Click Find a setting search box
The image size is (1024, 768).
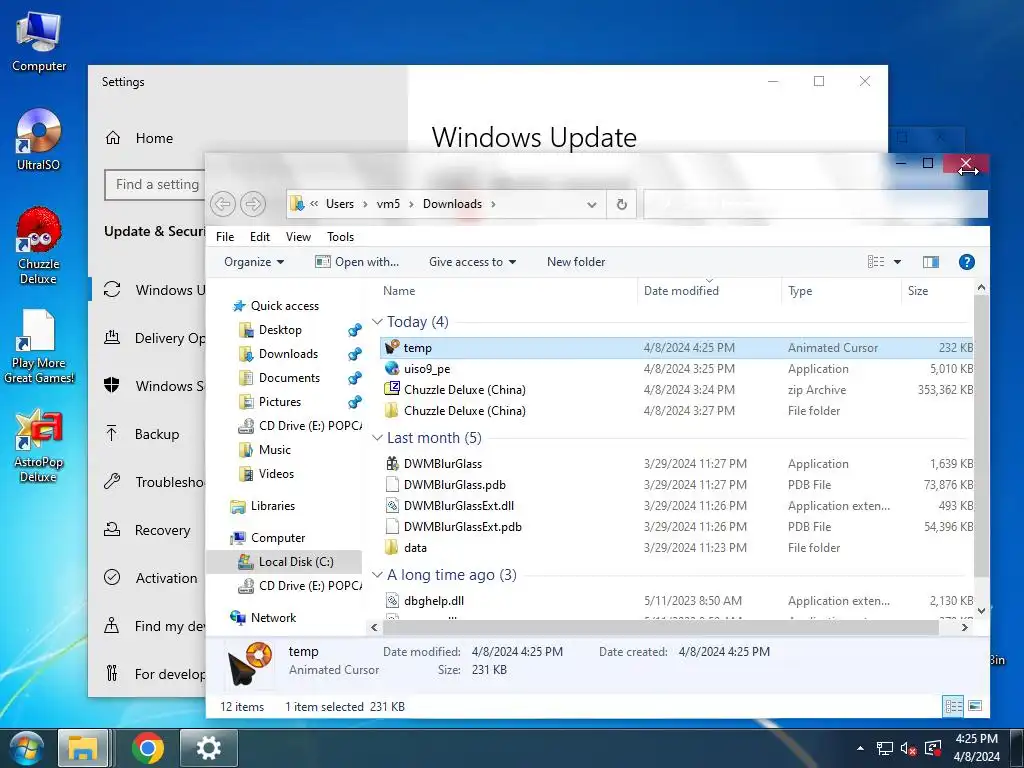point(155,185)
